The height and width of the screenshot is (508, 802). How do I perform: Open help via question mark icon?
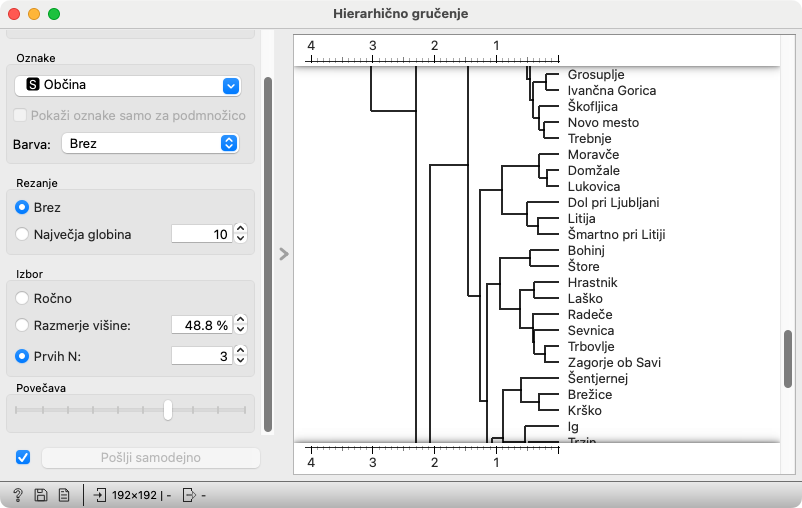coord(18,494)
